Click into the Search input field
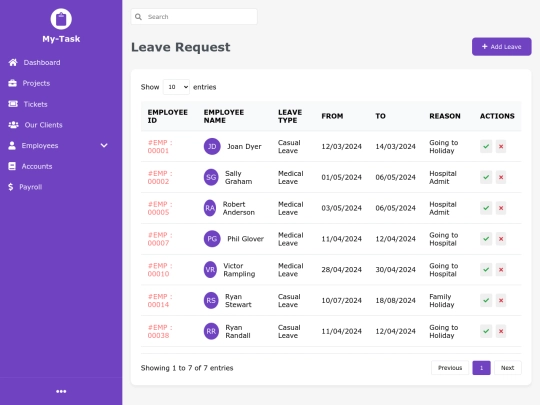This screenshot has width=540, height=405. tap(194, 17)
